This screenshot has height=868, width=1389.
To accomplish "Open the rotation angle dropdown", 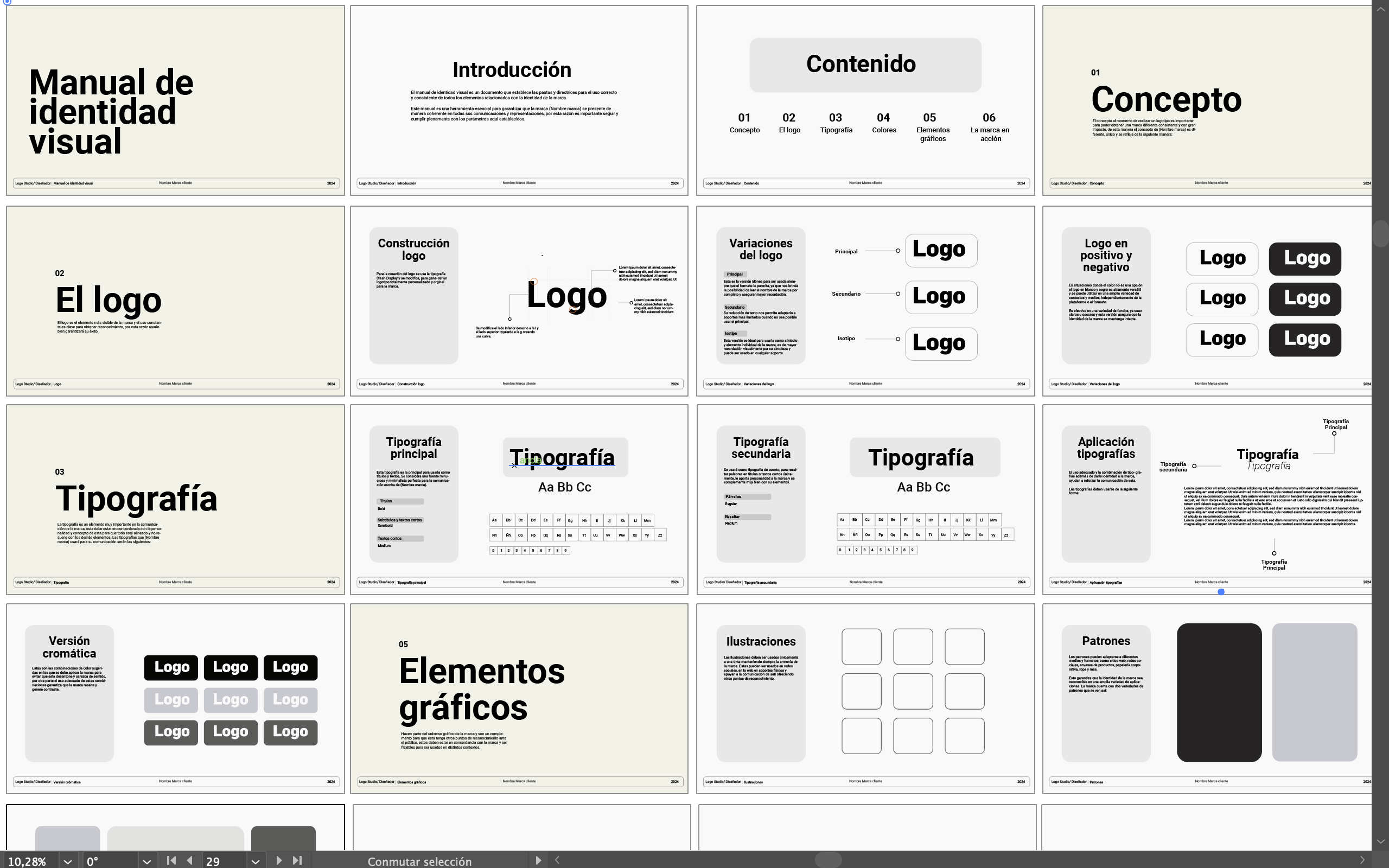I will [x=147, y=860].
